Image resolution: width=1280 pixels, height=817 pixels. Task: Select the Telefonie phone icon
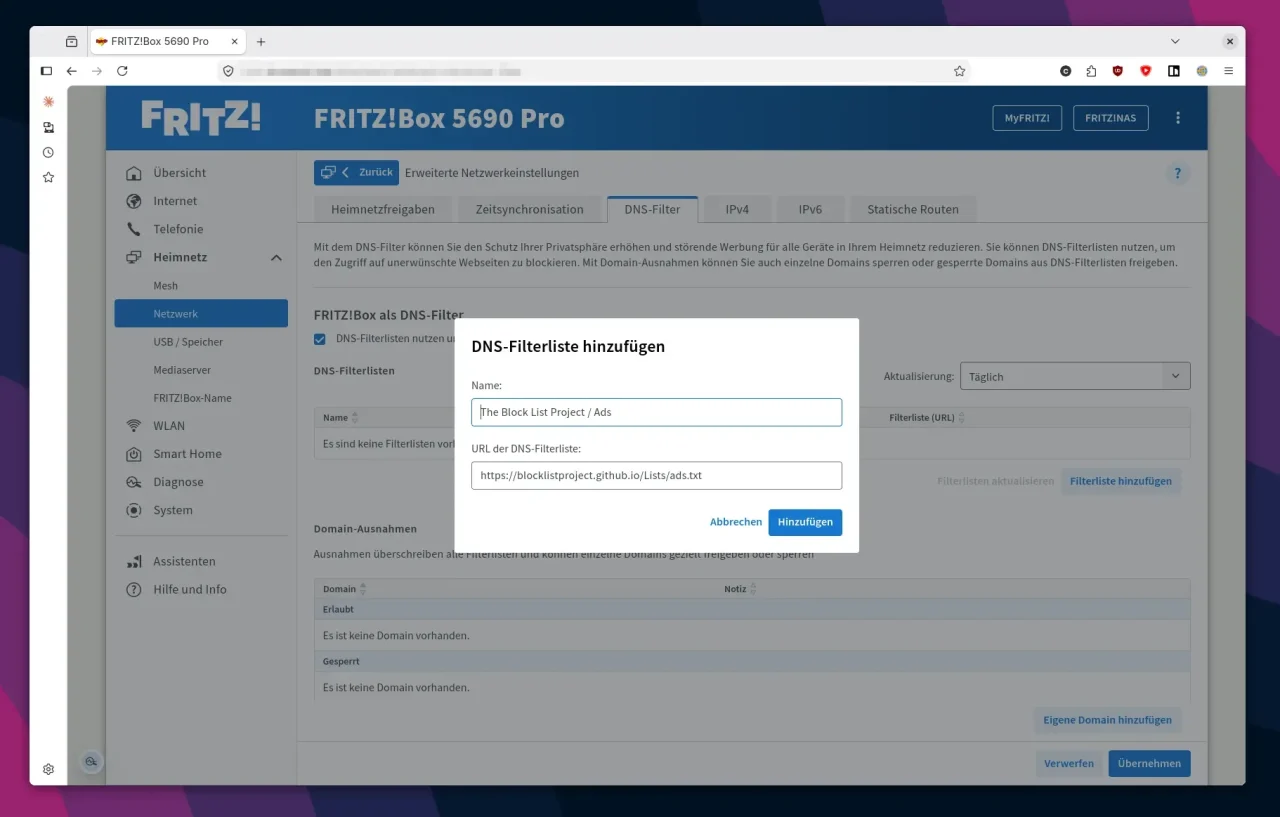coord(134,229)
